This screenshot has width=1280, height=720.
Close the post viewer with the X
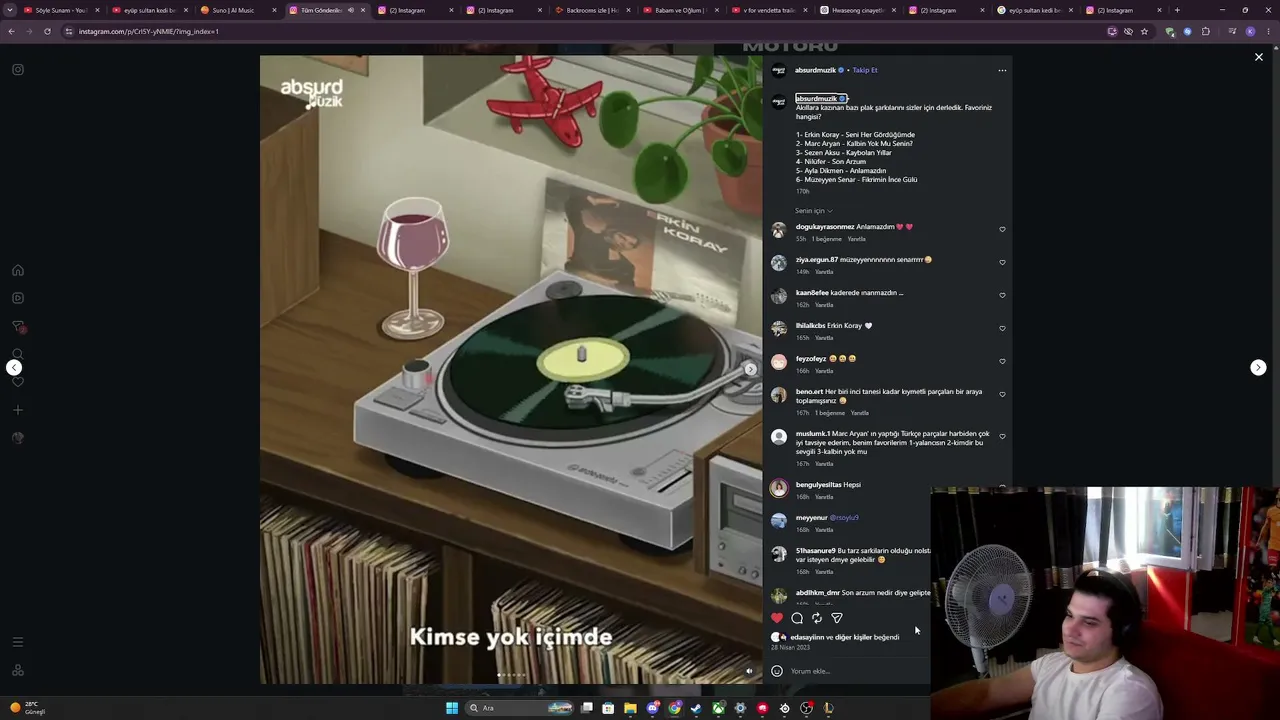(x=1259, y=57)
